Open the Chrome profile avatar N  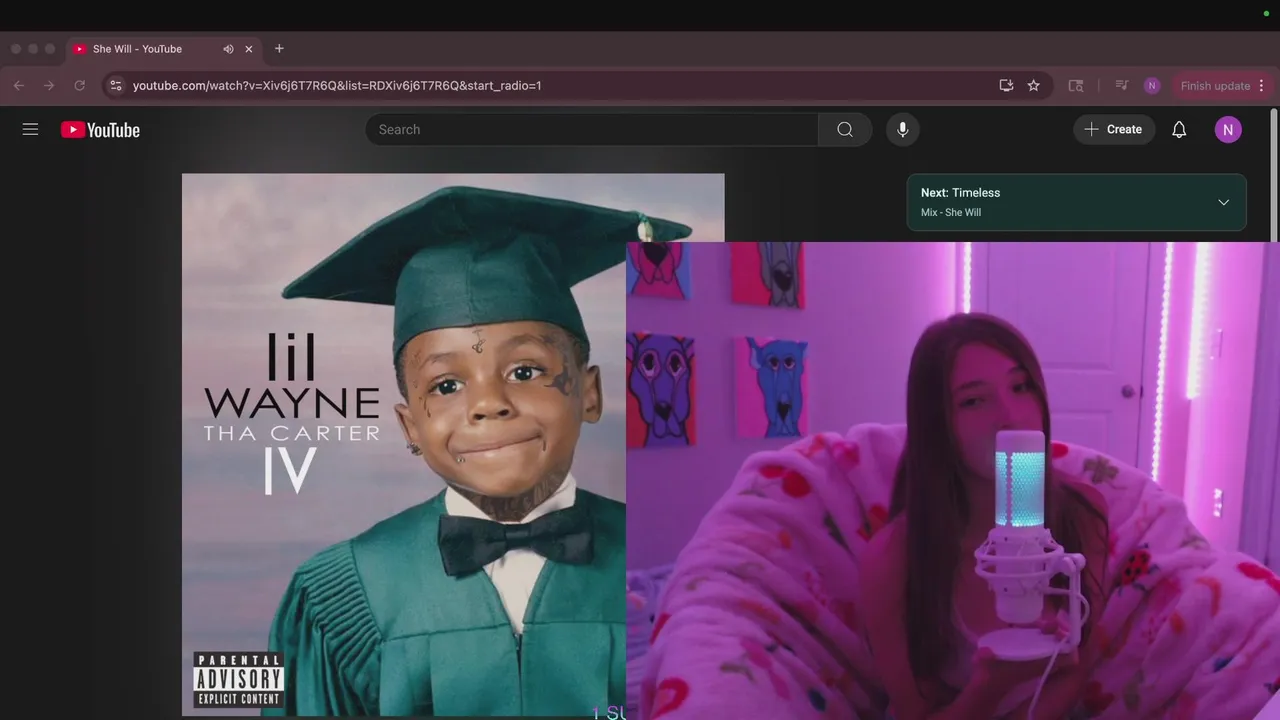[x=1152, y=86]
